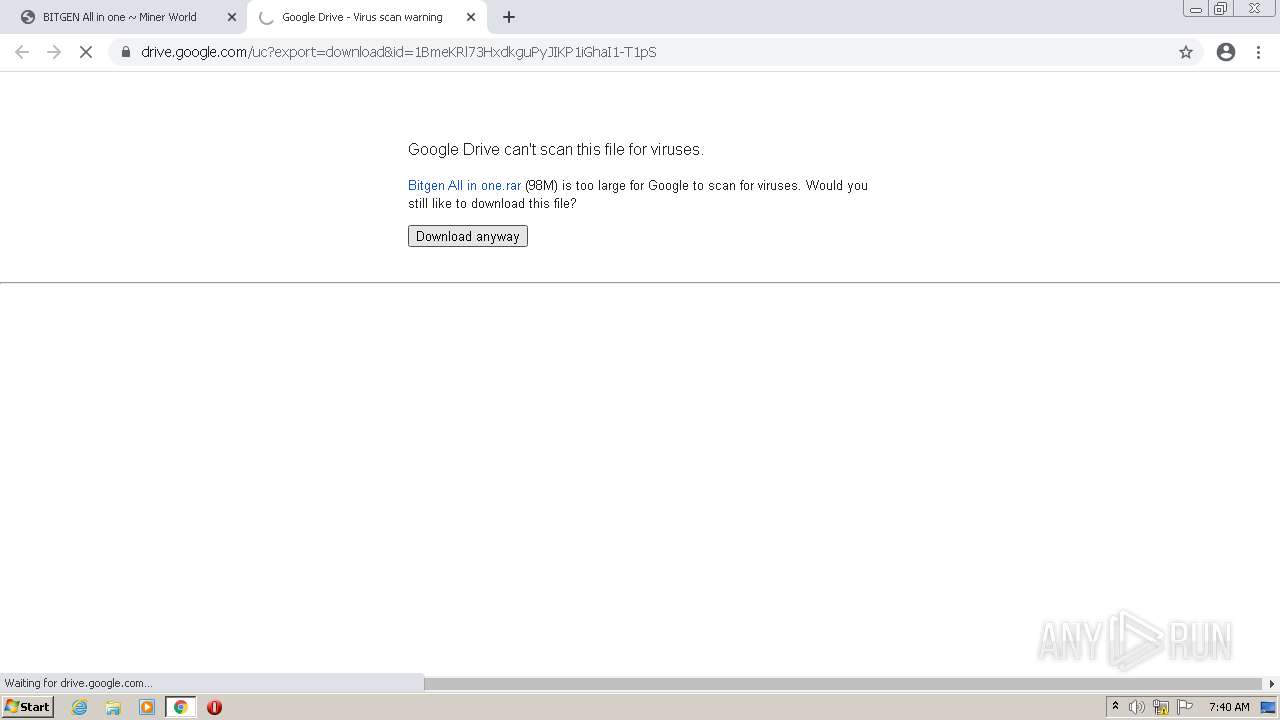
Task: Open the Windows Start menu
Action: pos(28,707)
